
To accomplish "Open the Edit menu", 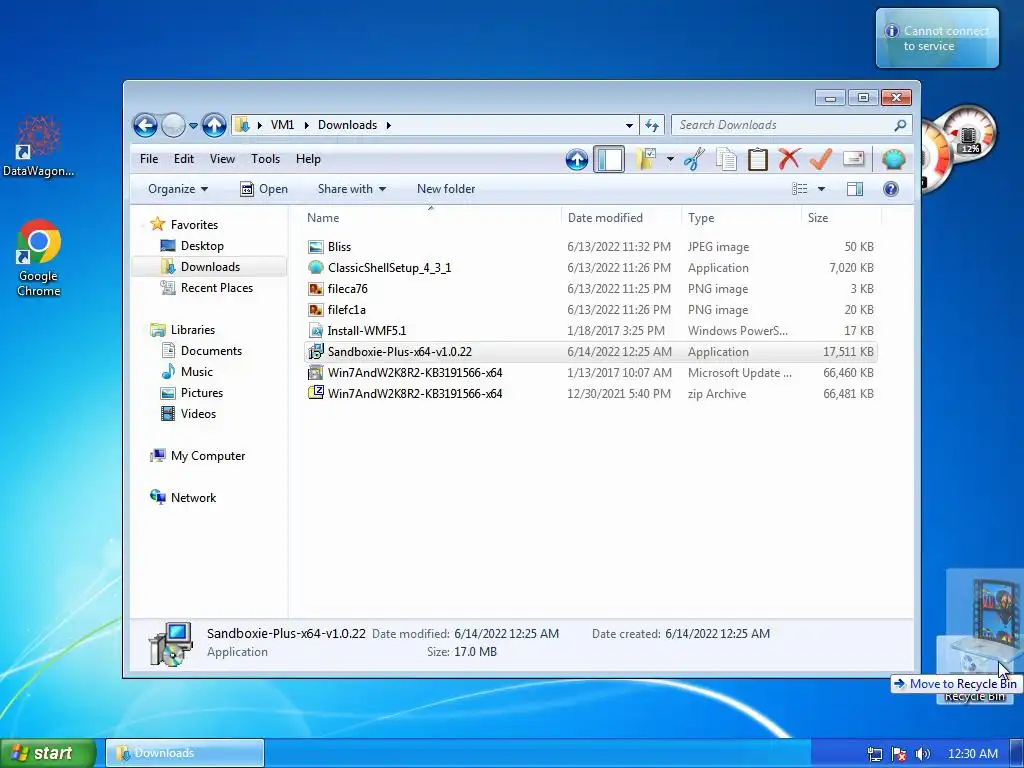I will [x=184, y=159].
